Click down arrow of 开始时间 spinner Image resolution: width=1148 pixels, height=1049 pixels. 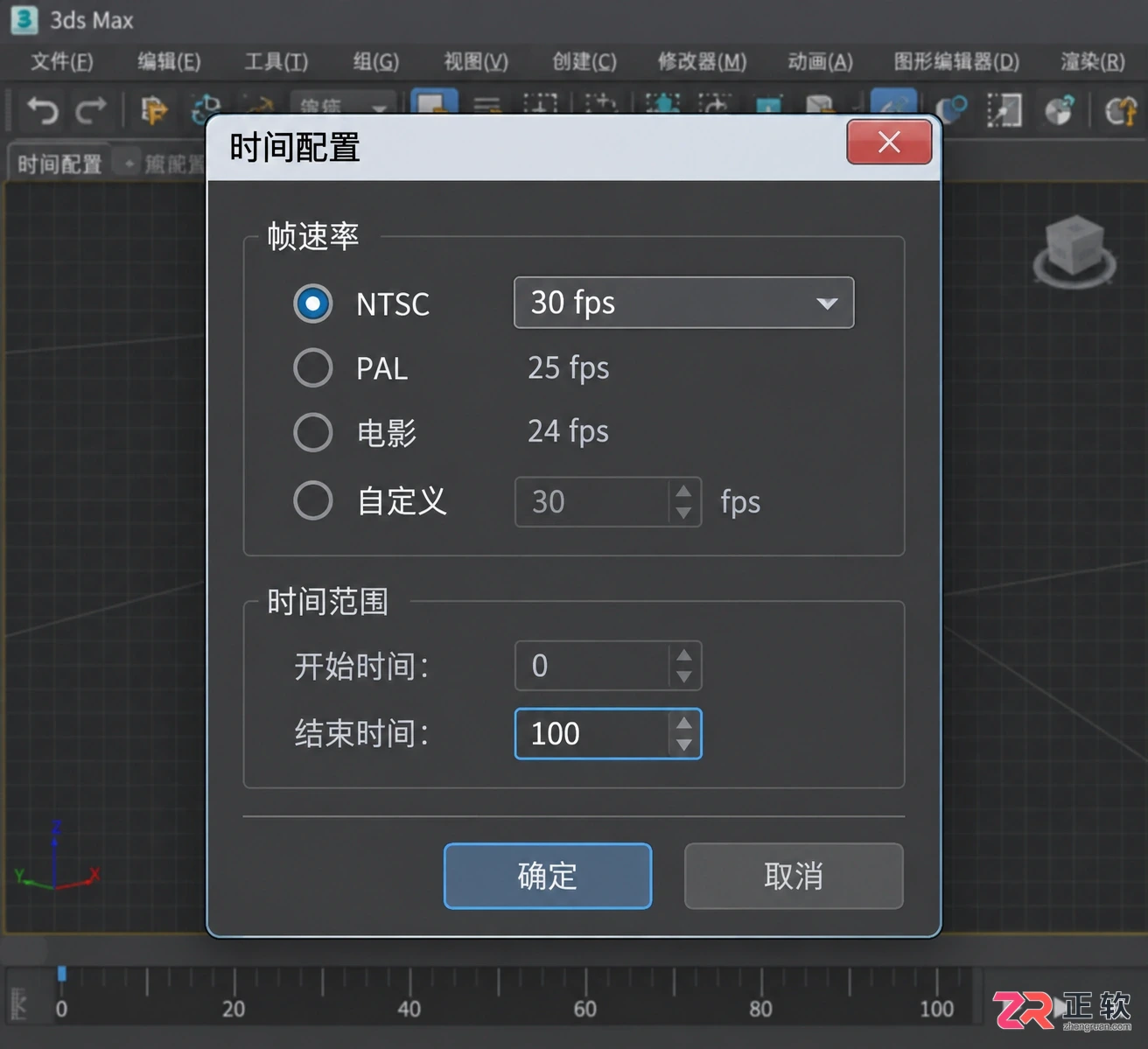point(683,676)
